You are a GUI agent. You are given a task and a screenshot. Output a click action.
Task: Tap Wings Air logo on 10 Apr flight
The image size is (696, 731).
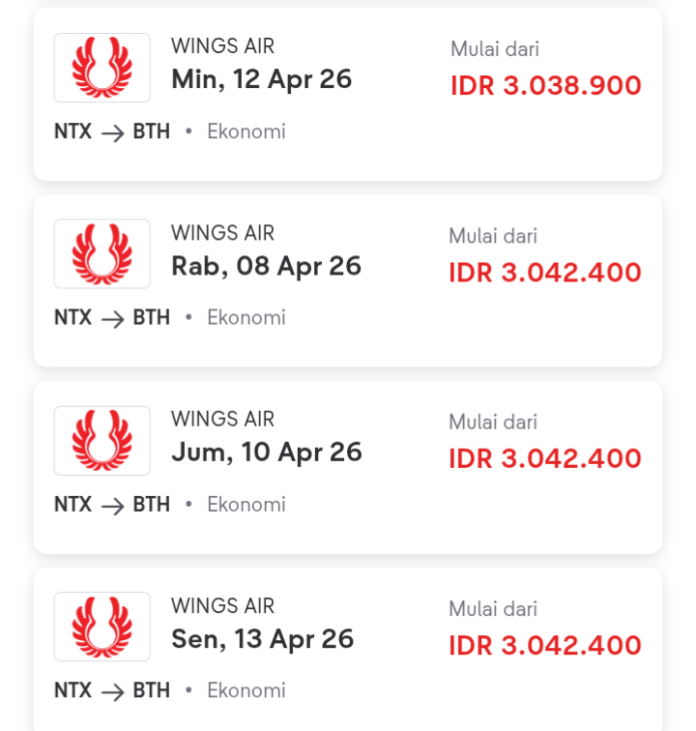tap(102, 440)
